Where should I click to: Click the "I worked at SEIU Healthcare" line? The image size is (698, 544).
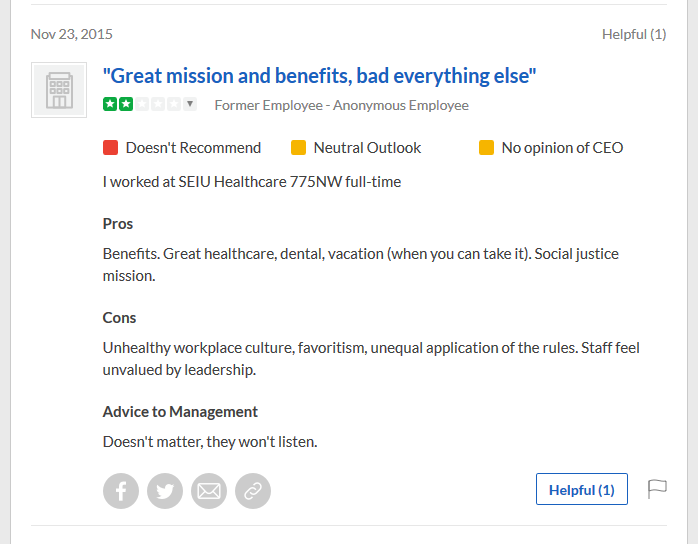point(252,182)
